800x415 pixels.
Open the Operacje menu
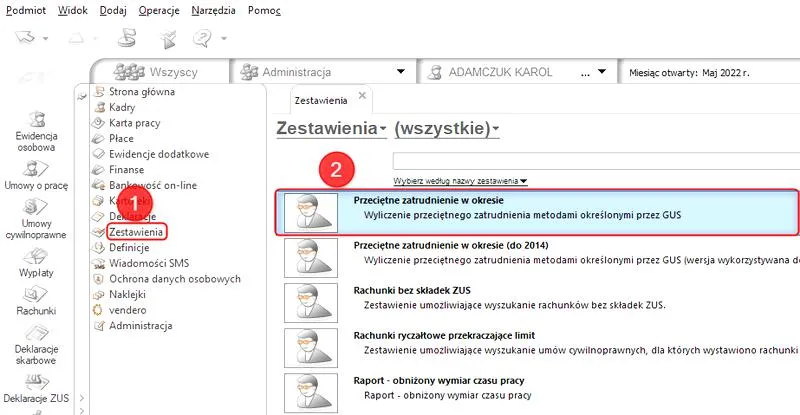[159, 10]
